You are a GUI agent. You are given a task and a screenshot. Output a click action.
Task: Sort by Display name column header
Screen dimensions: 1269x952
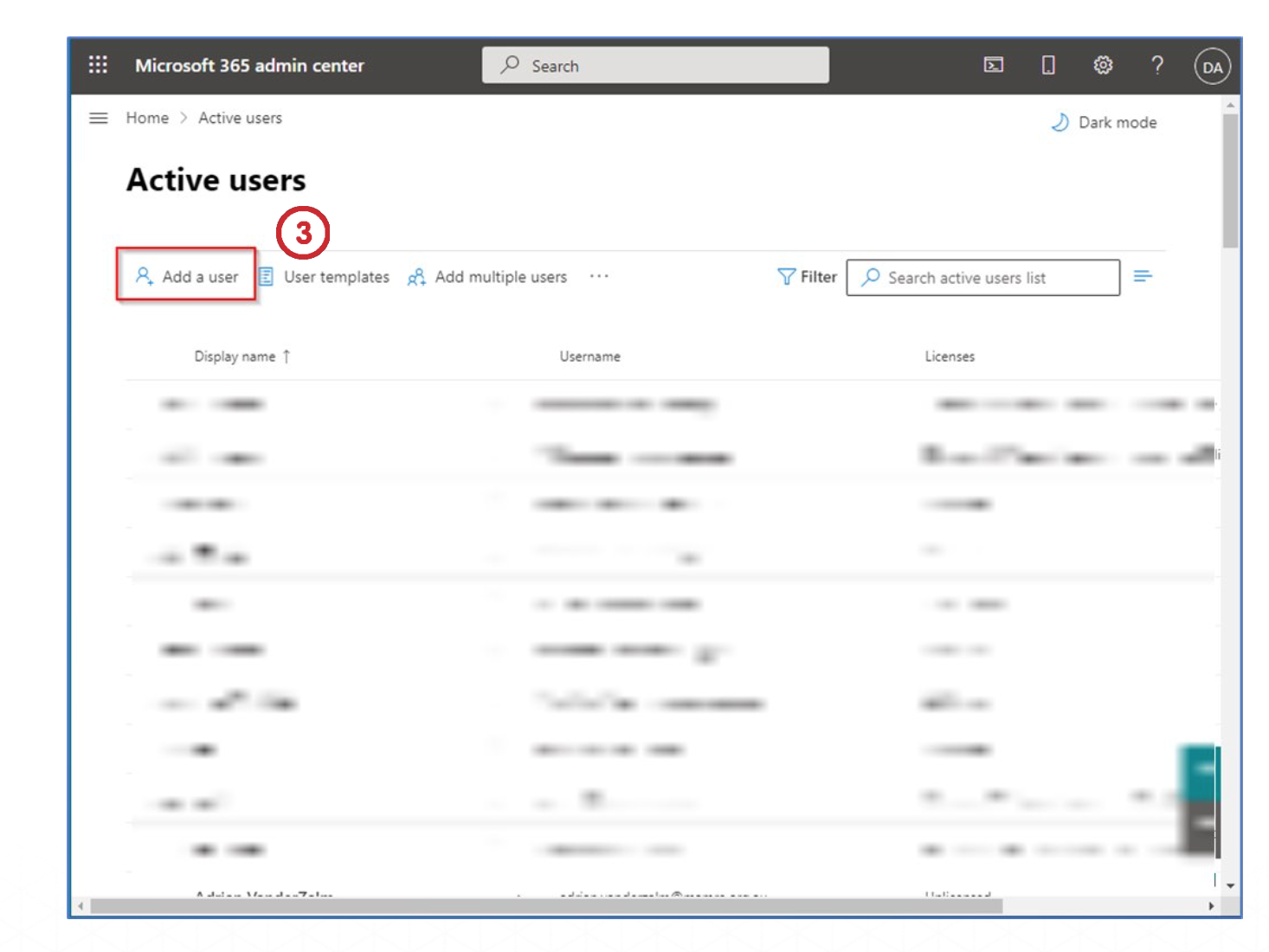tap(235, 357)
